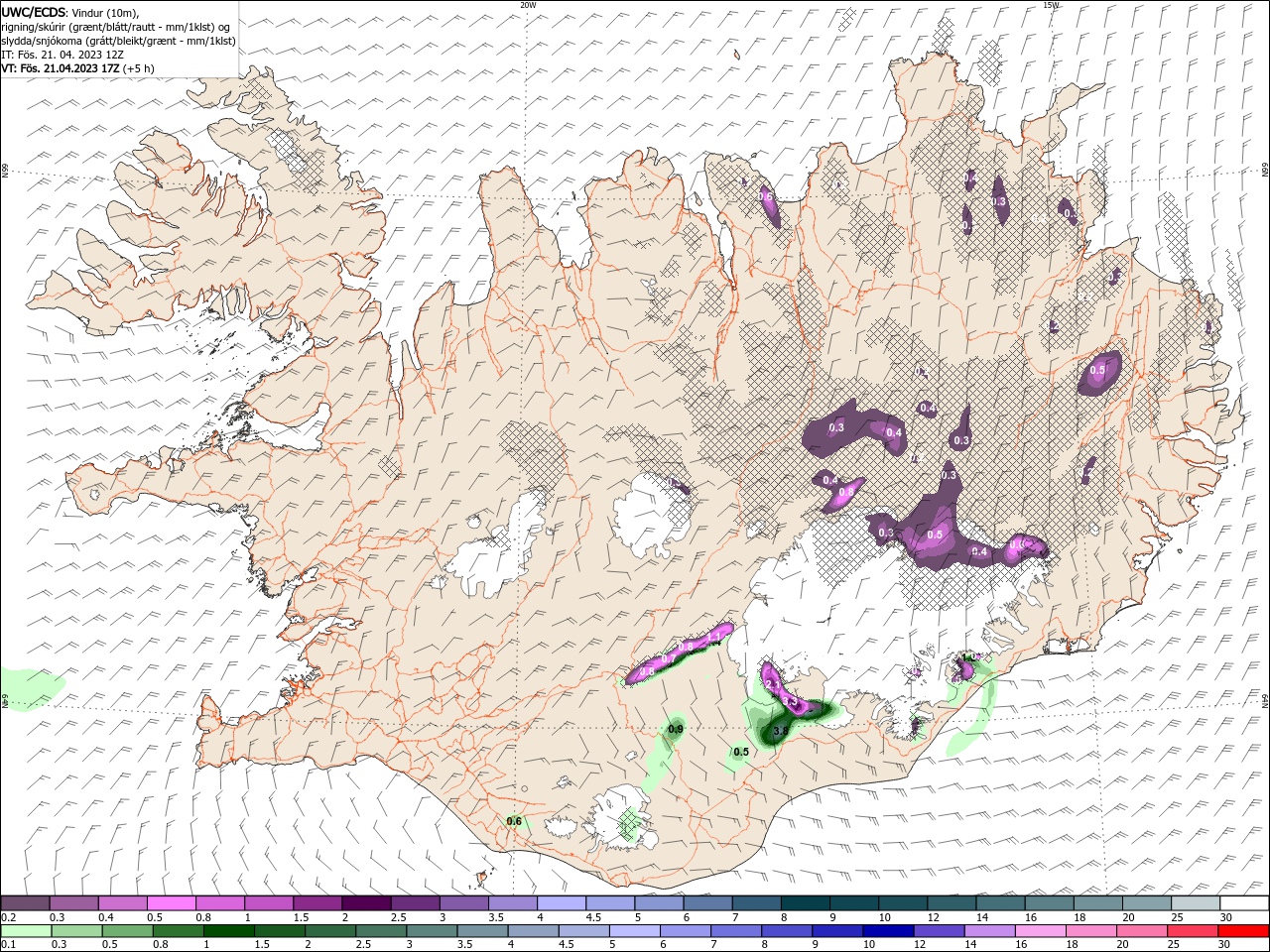Click the 'IT: Fös. 21. 04. 2023 12Z' line
The width and height of the screenshot is (1270, 952).
coord(61,55)
